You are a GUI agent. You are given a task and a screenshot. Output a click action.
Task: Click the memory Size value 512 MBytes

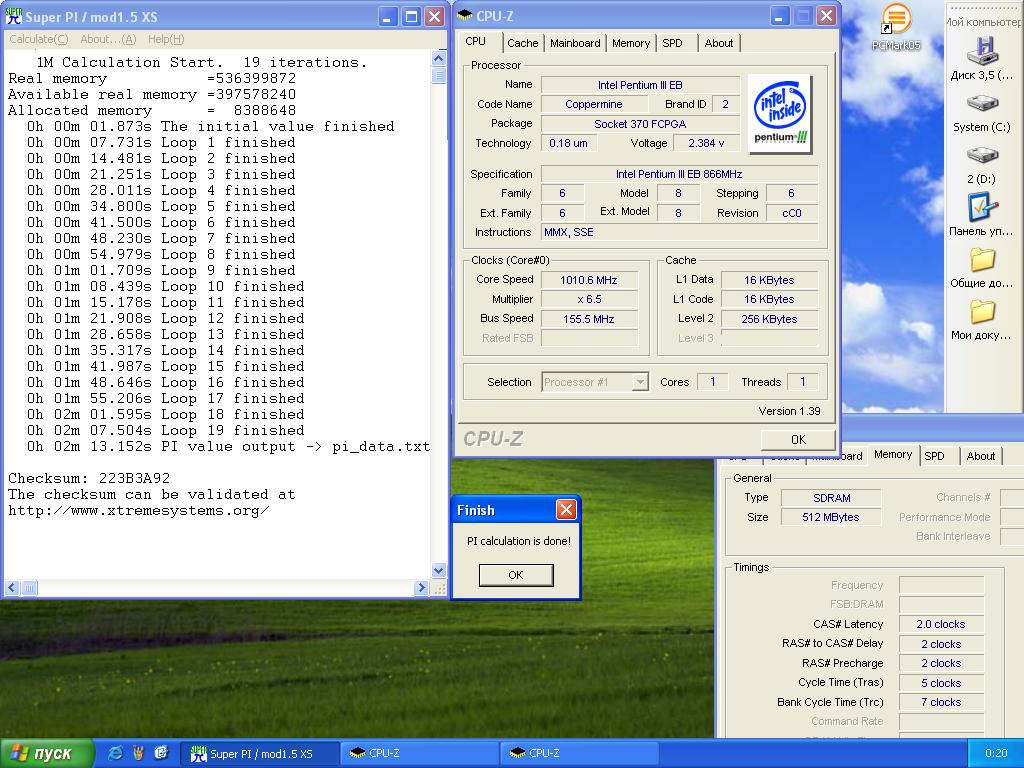coord(831,517)
